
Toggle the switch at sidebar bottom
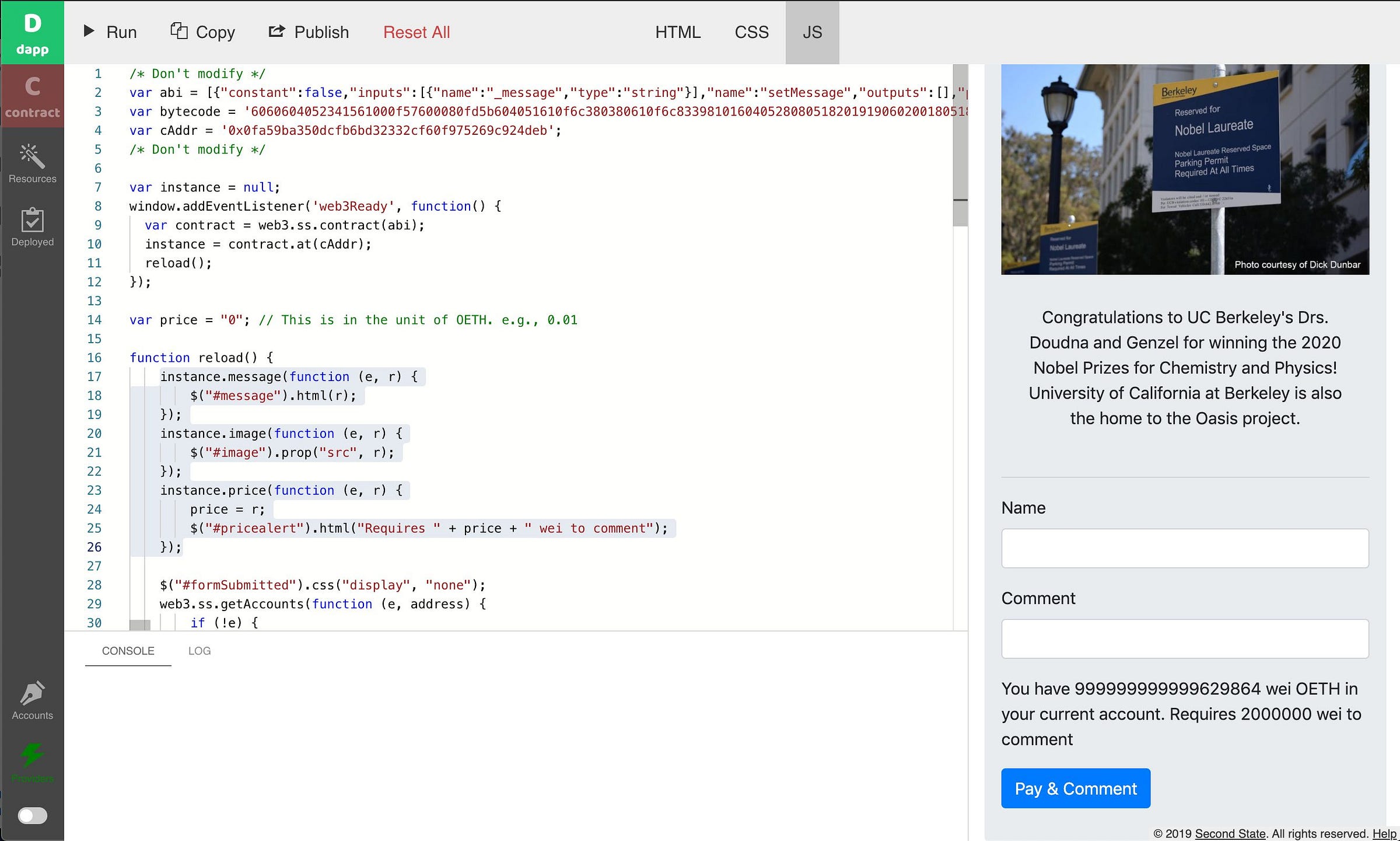click(x=32, y=815)
